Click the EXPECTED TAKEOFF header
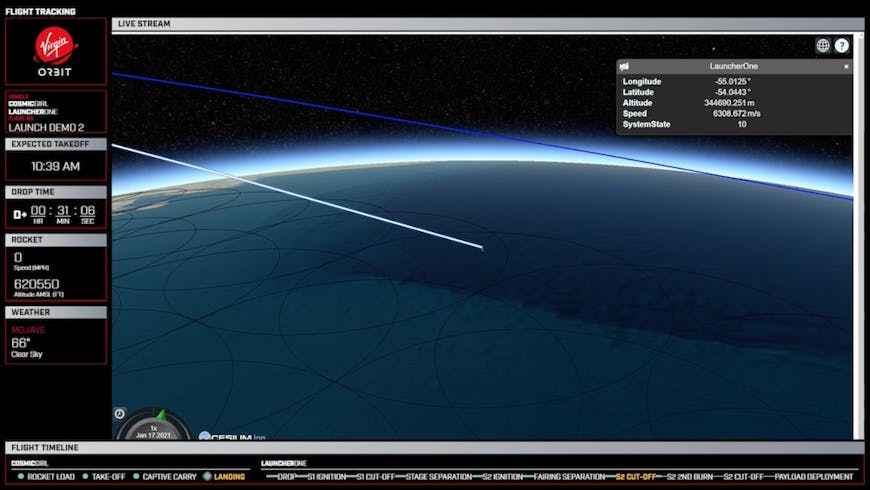This screenshot has width=870, height=490. point(55,144)
